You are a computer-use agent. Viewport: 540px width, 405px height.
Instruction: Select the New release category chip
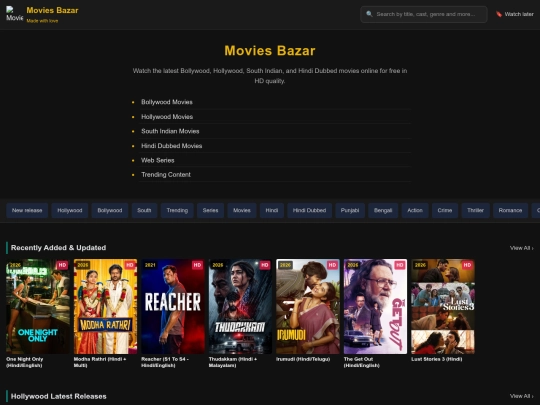(27, 210)
